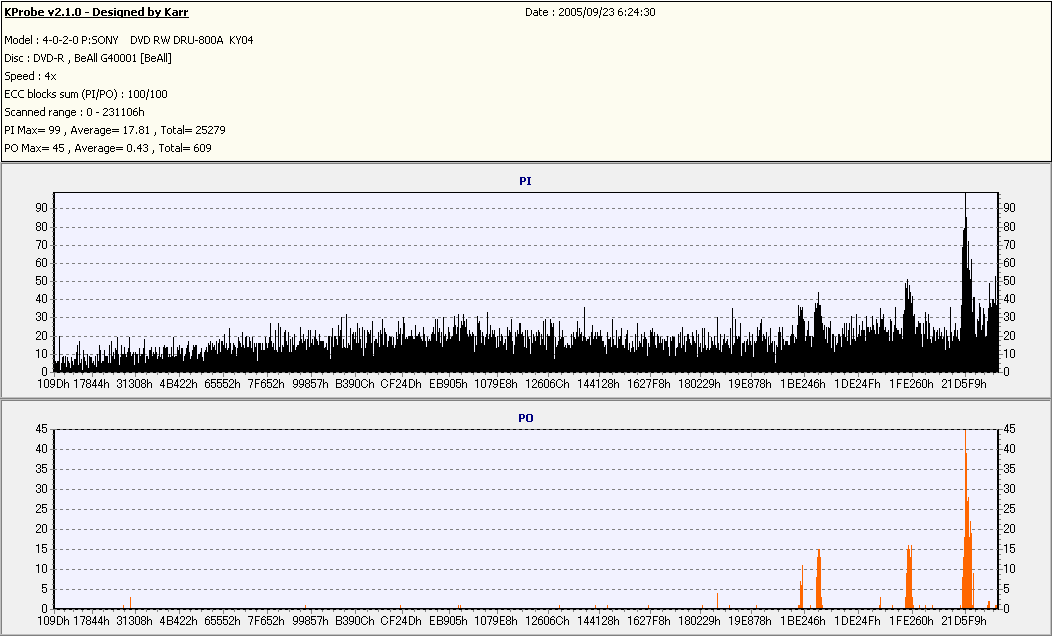Click the tallest orange PO spike reaching 45
1052x636 pixels.
pyautogui.click(x=965, y=519)
